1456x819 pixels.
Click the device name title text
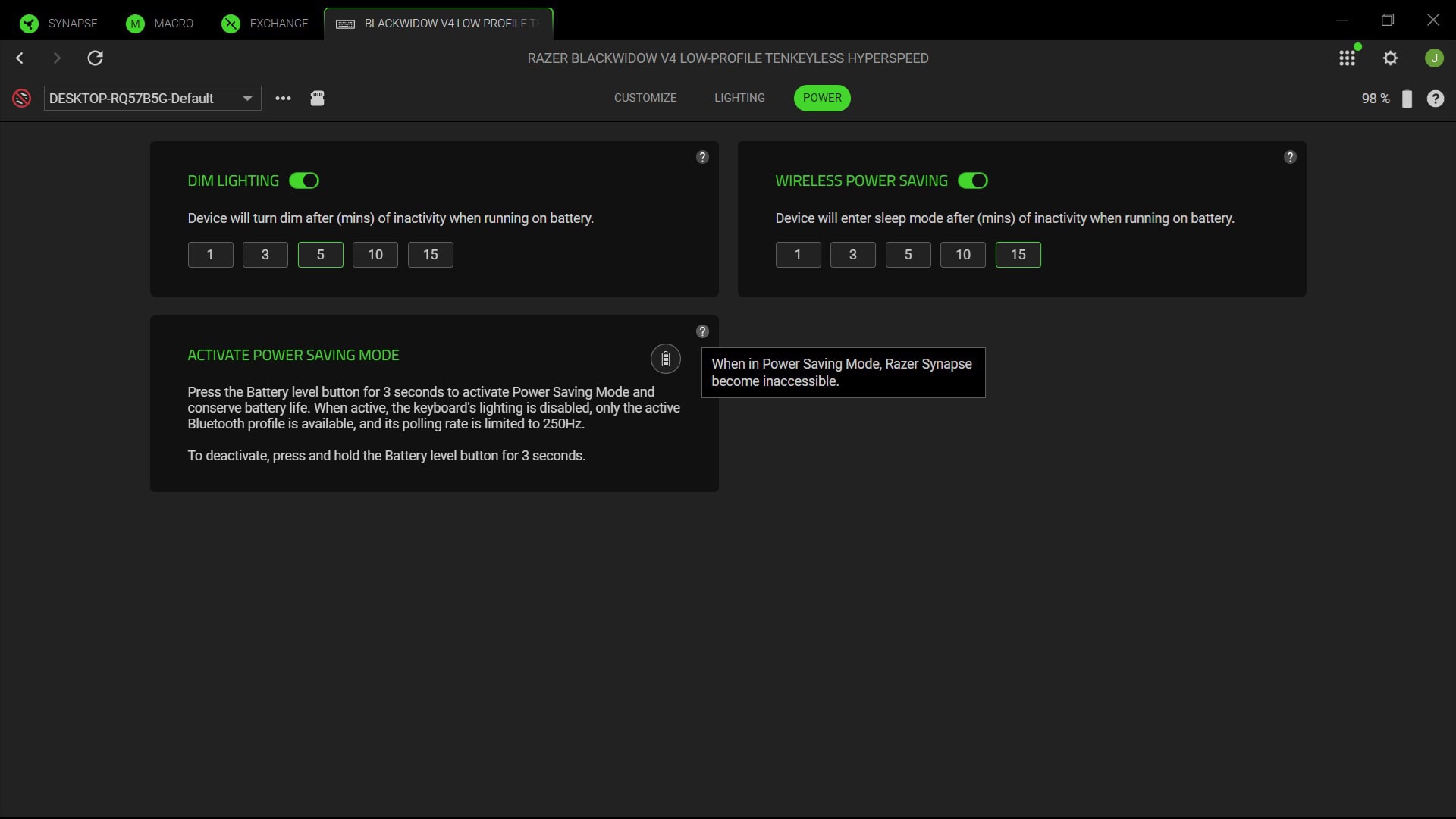pyautogui.click(x=728, y=58)
